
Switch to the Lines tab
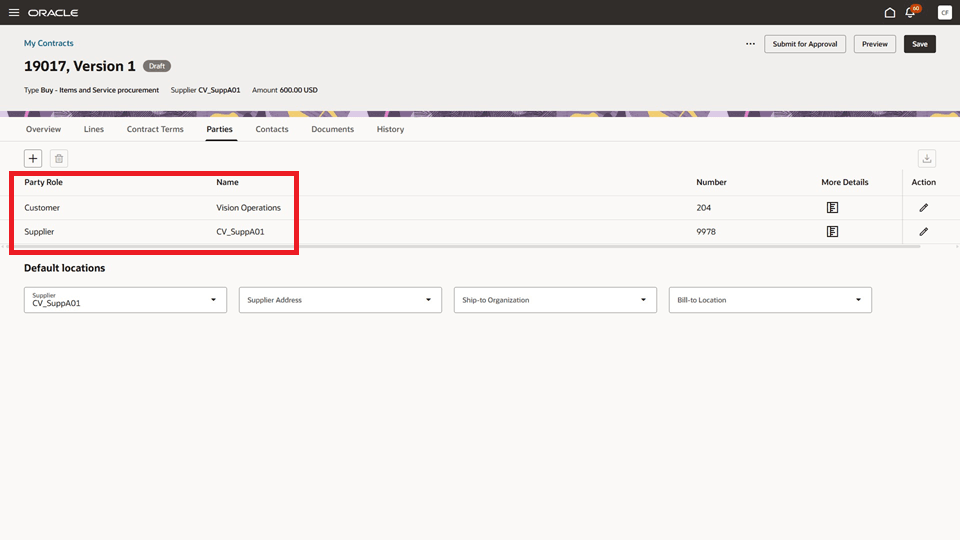point(94,129)
